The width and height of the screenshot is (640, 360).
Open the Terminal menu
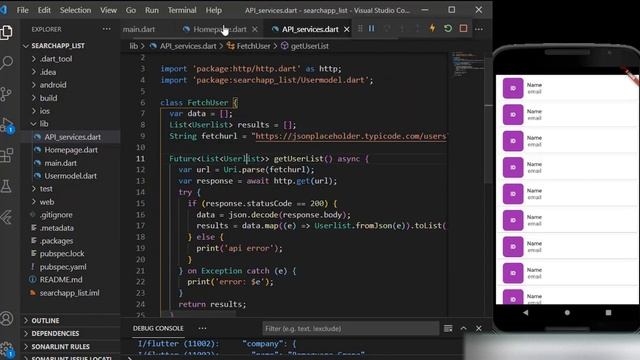pyautogui.click(x=182, y=10)
